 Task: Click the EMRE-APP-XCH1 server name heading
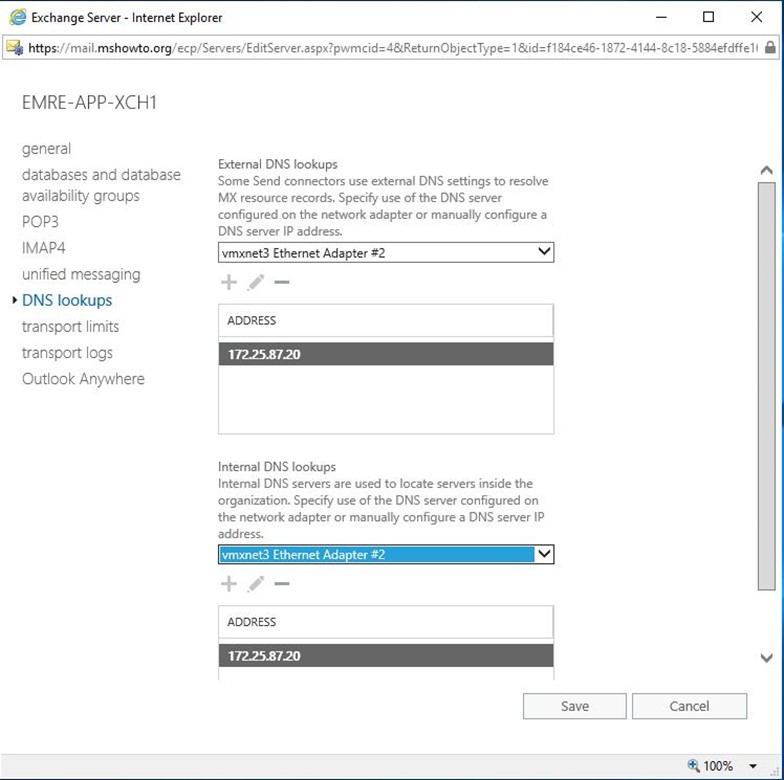point(89,102)
